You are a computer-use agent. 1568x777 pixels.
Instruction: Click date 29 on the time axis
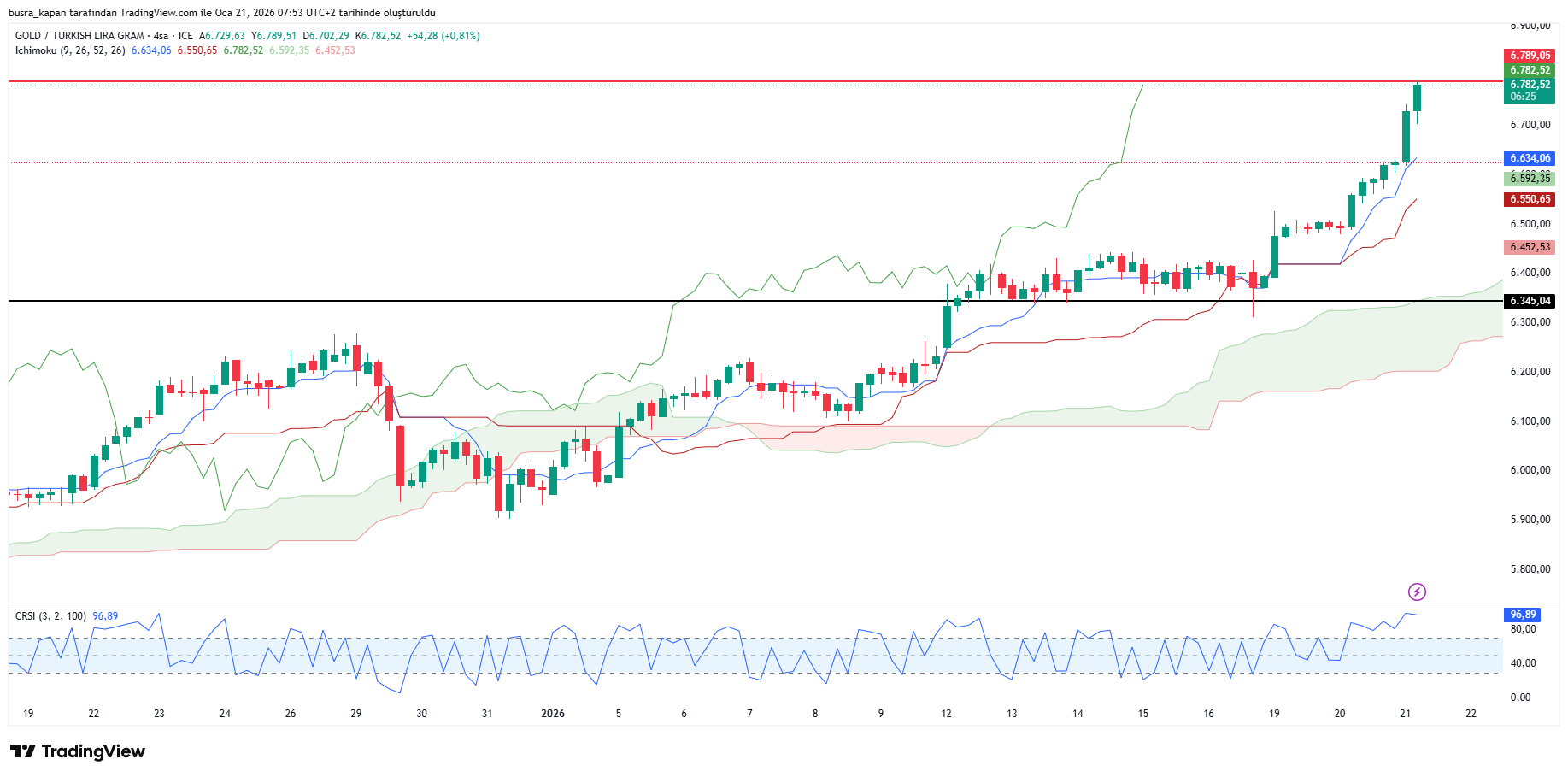[x=356, y=714]
